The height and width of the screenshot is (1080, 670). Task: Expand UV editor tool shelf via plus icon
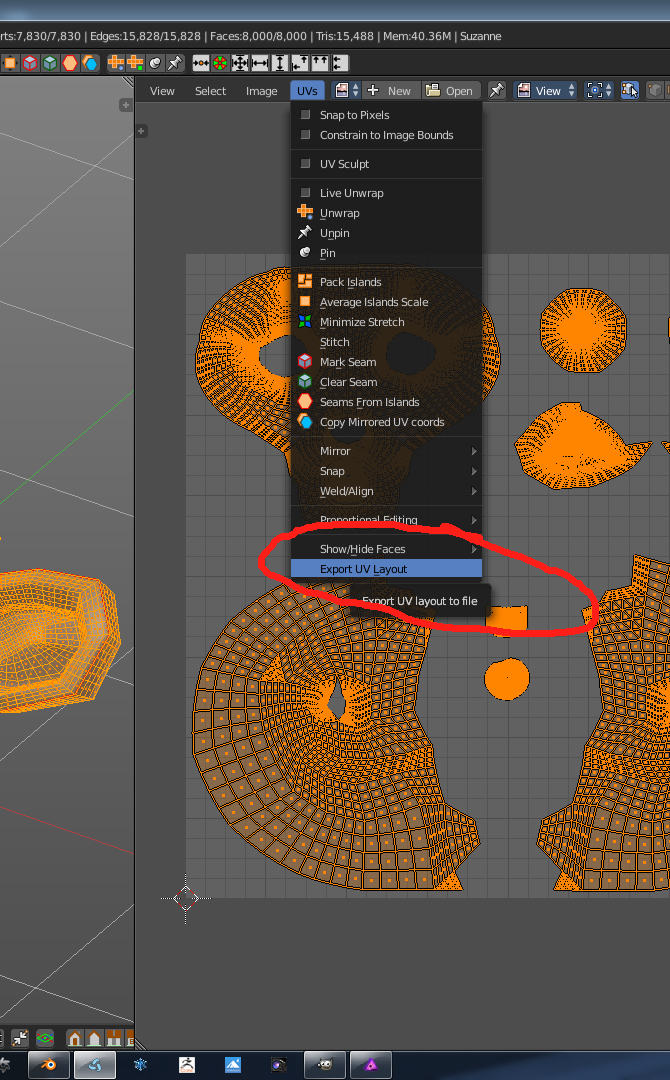tap(141, 131)
